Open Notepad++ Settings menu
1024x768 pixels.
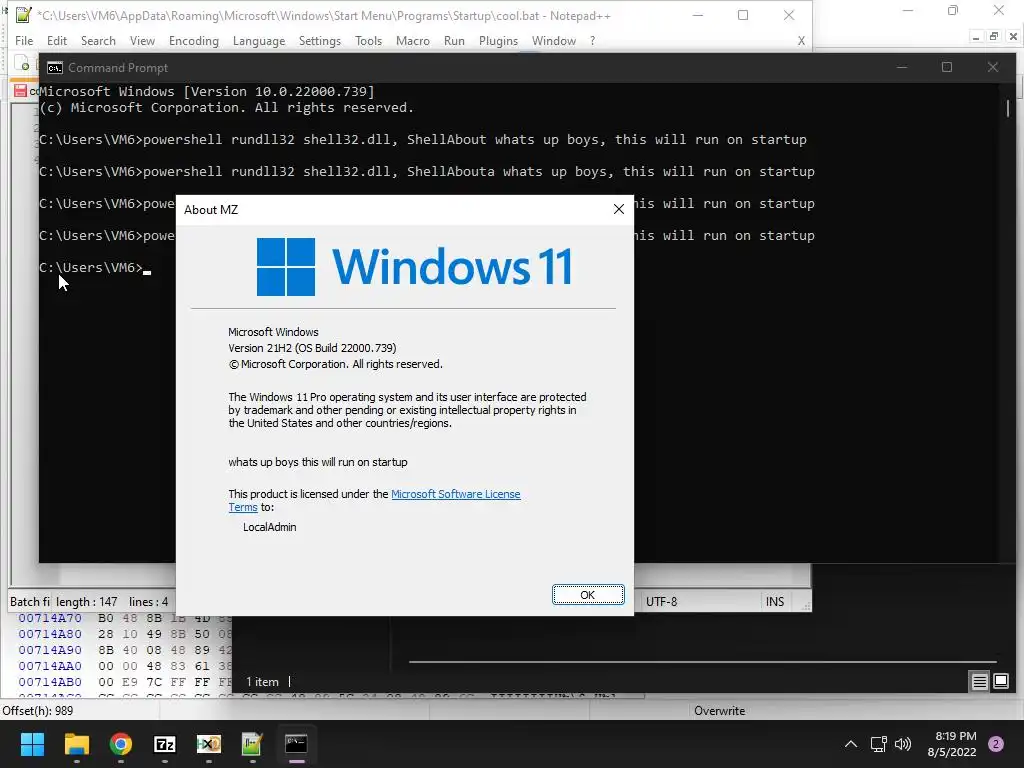319,40
